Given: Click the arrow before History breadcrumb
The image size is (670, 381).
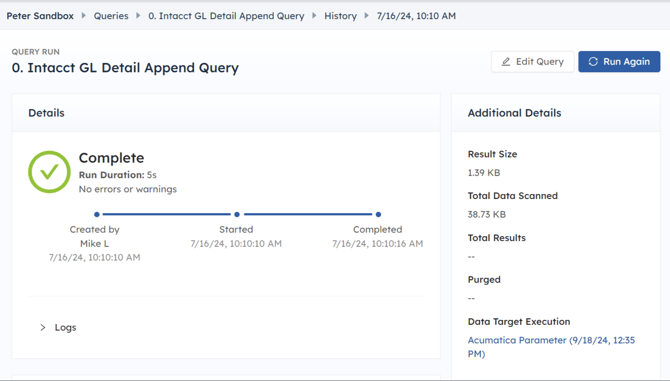Looking at the screenshot, I should tap(314, 16).
